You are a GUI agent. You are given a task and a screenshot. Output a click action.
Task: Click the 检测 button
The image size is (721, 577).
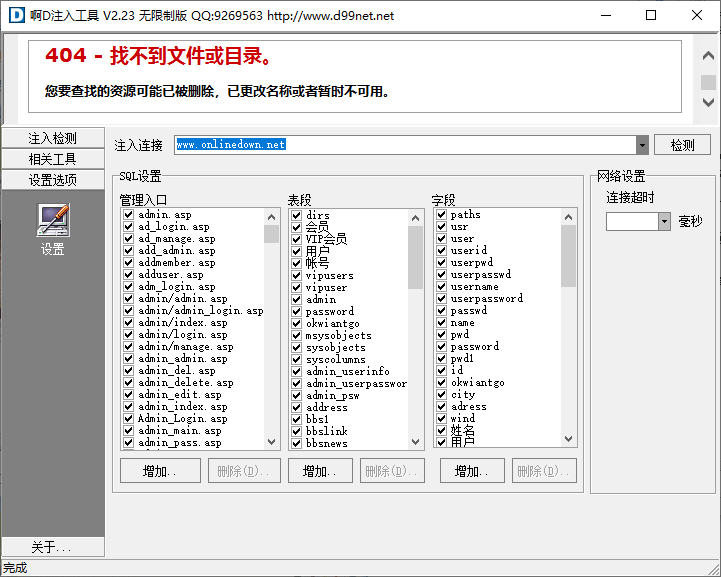682,145
